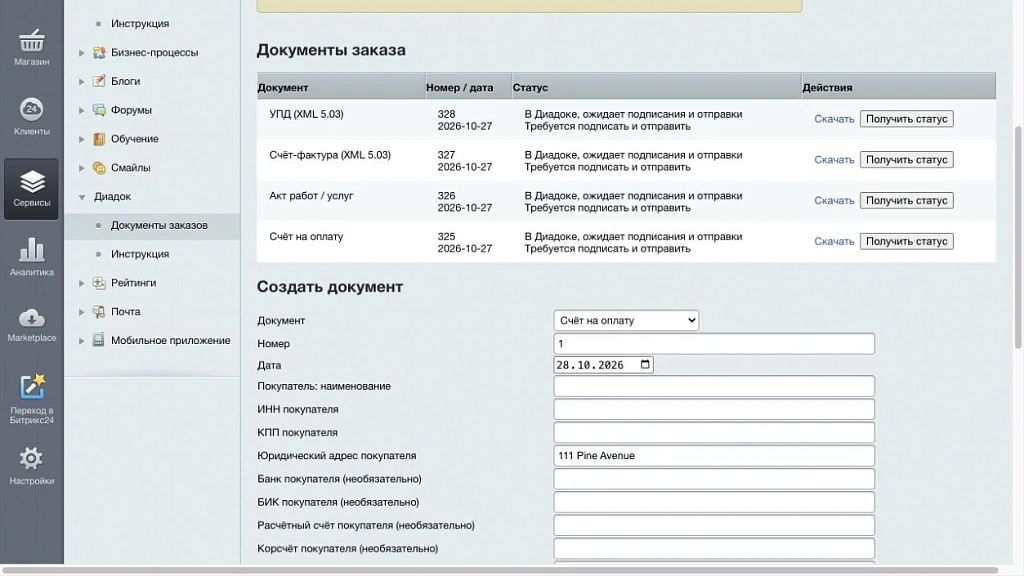Download the Счёт-фактура document
This screenshot has width=1024, height=576.
(834, 159)
